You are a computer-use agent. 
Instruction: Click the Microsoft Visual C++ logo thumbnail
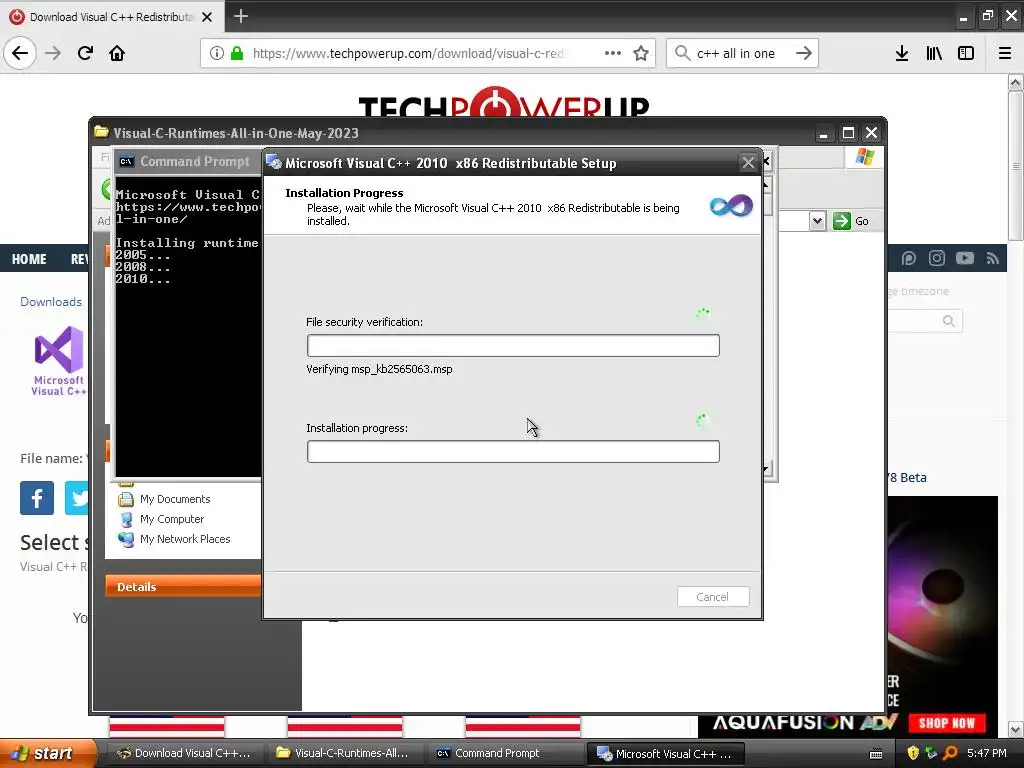tap(59, 360)
